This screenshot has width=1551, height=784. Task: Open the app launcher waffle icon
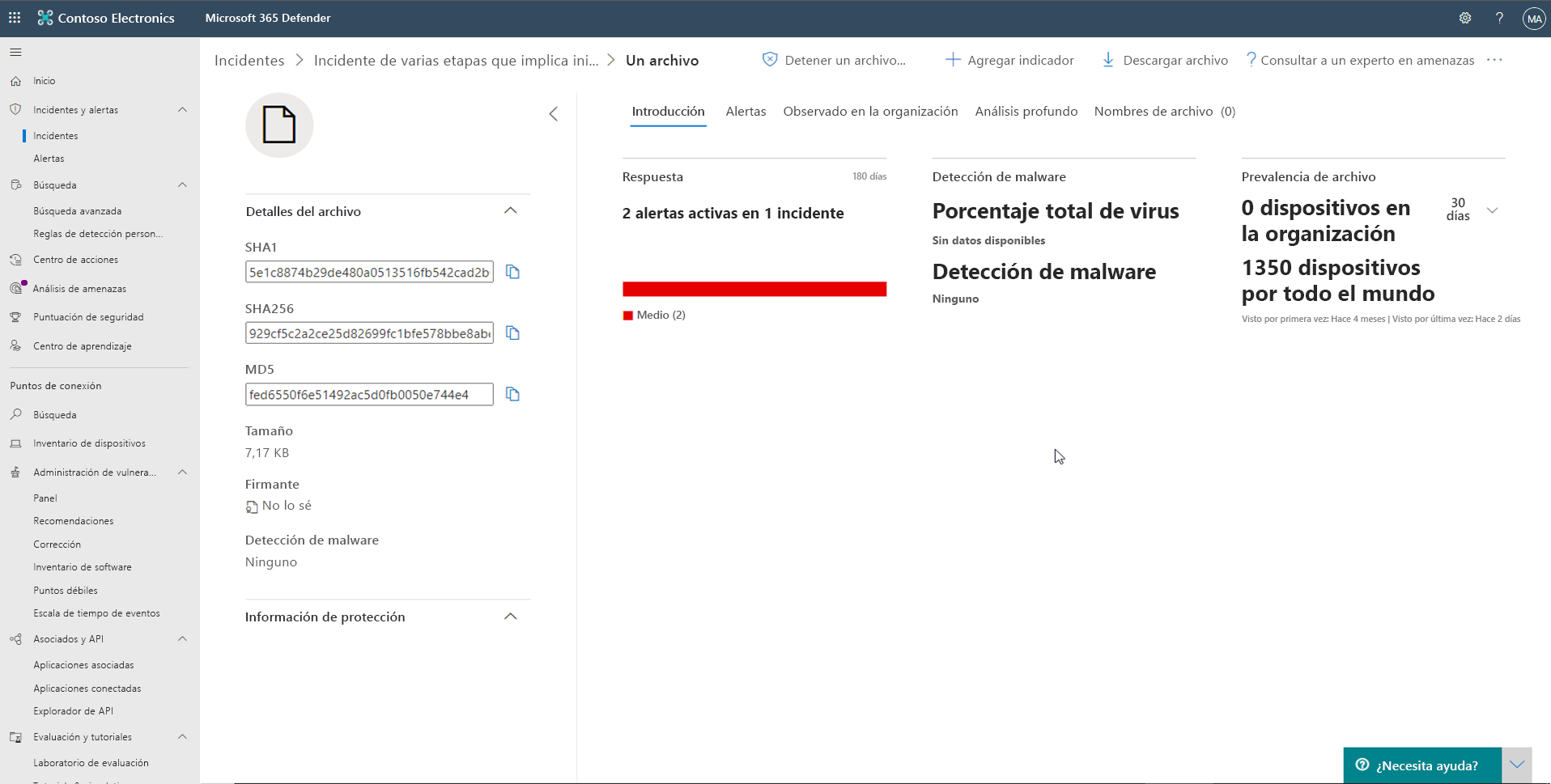click(x=15, y=17)
